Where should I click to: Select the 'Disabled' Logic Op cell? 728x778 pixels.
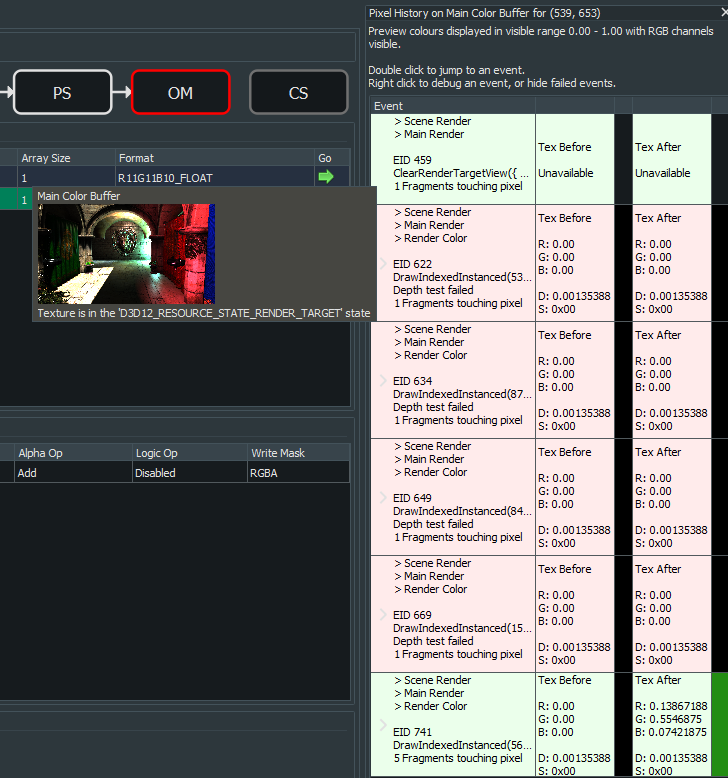190,473
